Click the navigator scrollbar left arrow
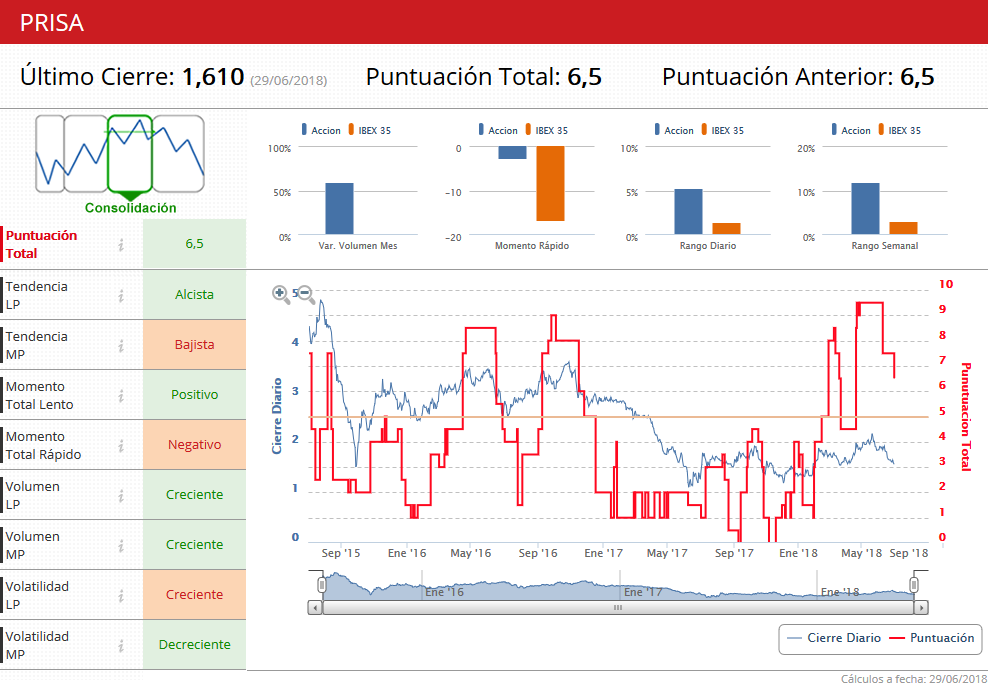Screen dimensions: 991x688 point(315,608)
